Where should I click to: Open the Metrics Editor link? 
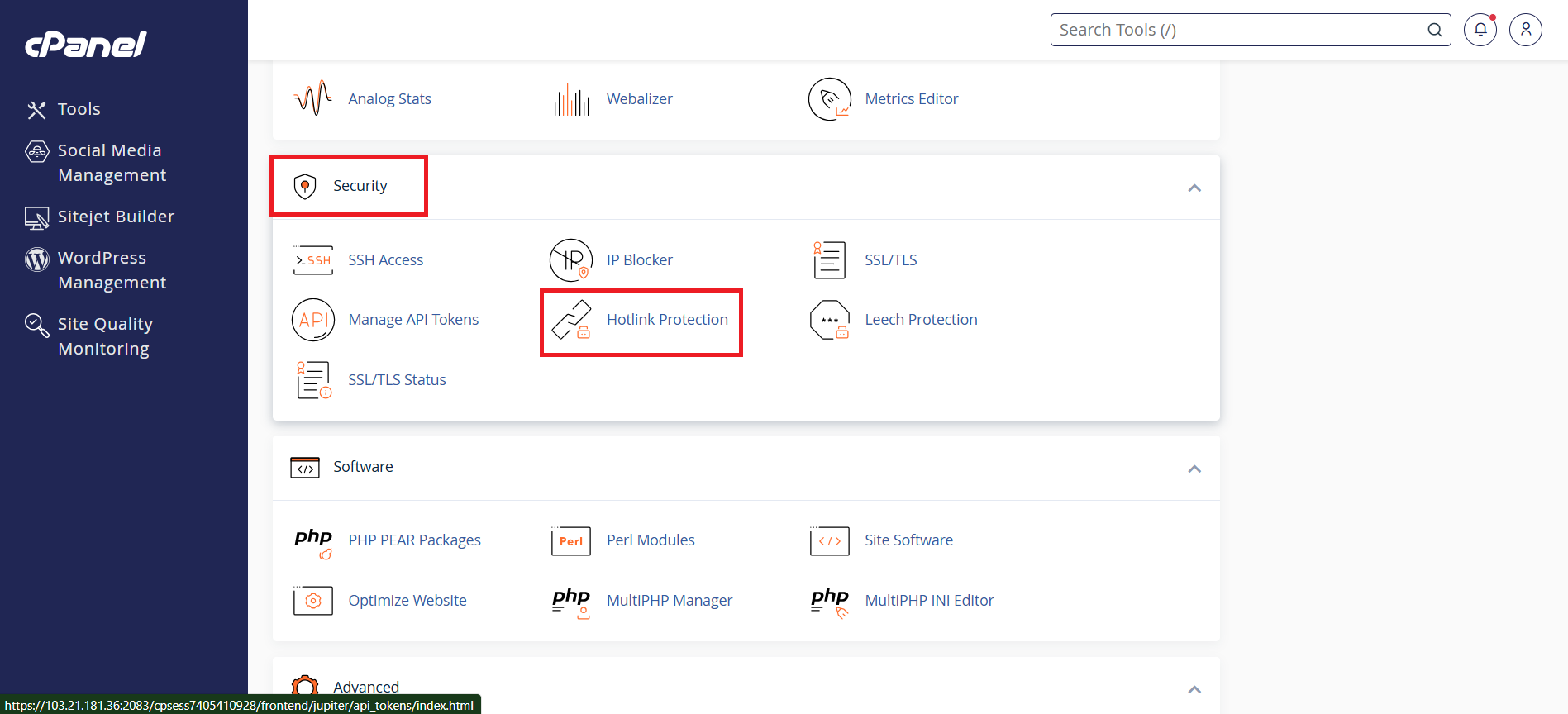pyautogui.click(x=912, y=99)
